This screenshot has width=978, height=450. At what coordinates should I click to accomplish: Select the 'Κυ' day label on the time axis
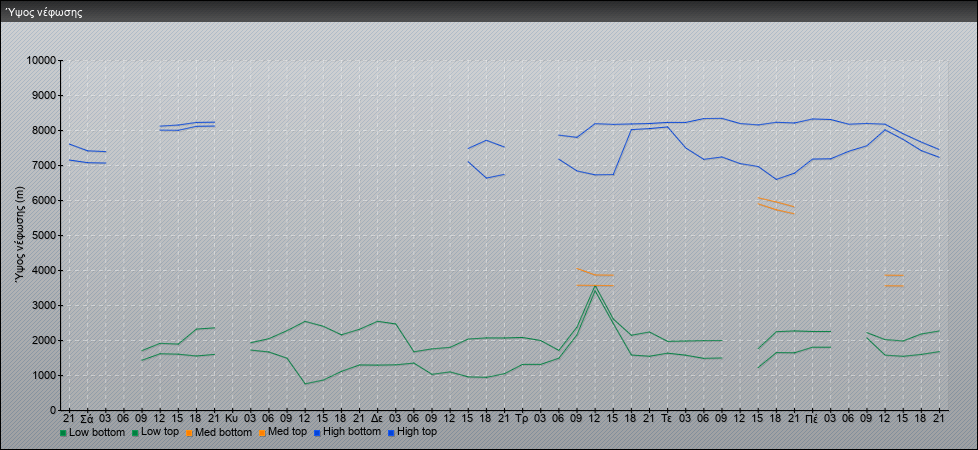click(x=232, y=418)
